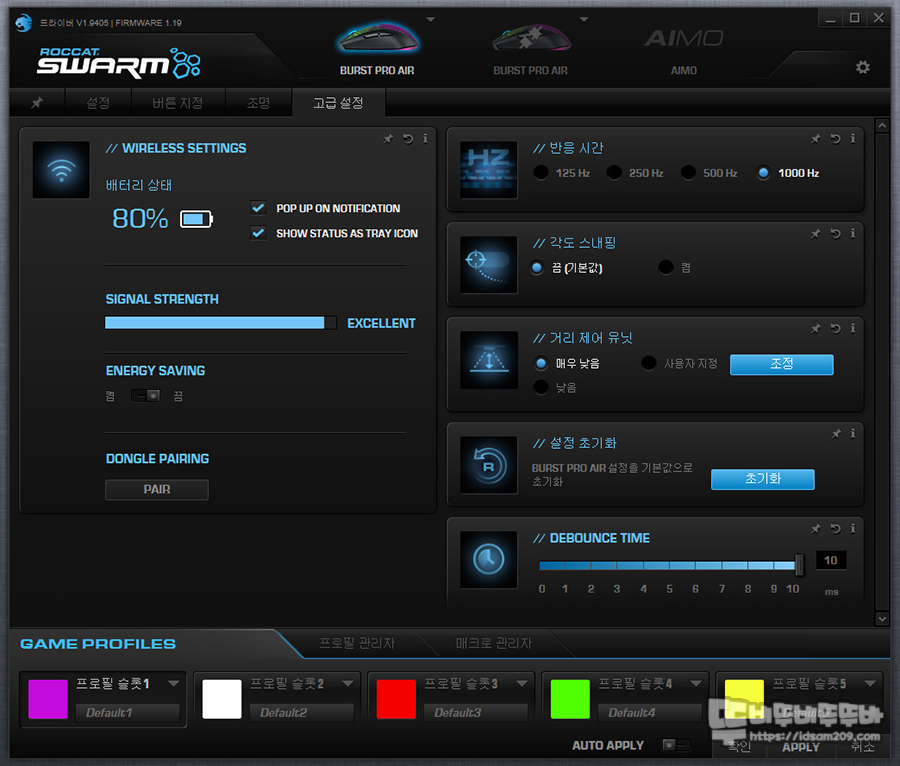The width and height of the screenshot is (900, 766).
Task: Select 낮음 distance control option
Action: (541, 387)
